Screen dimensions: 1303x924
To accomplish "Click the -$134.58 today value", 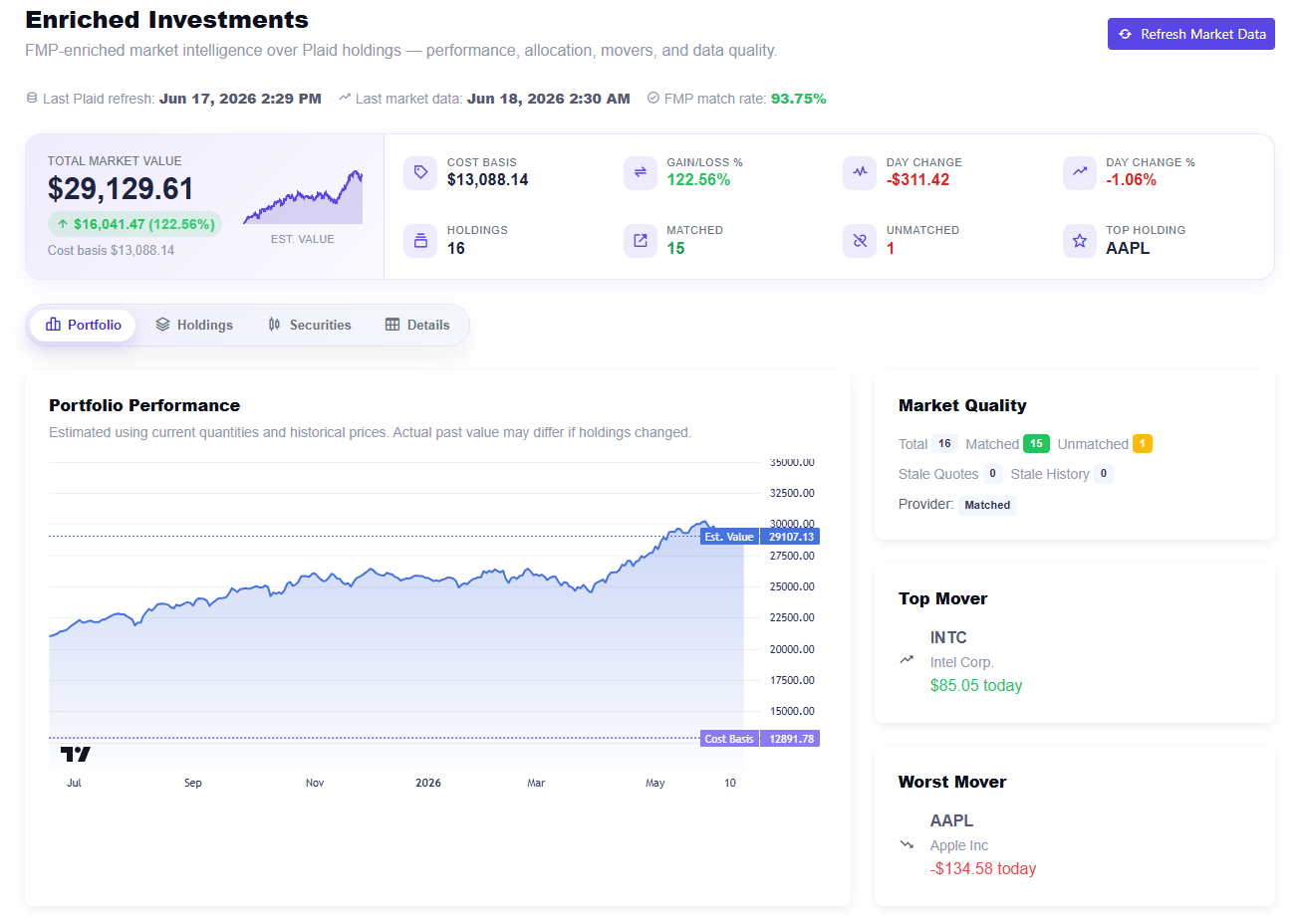I will point(983,868).
